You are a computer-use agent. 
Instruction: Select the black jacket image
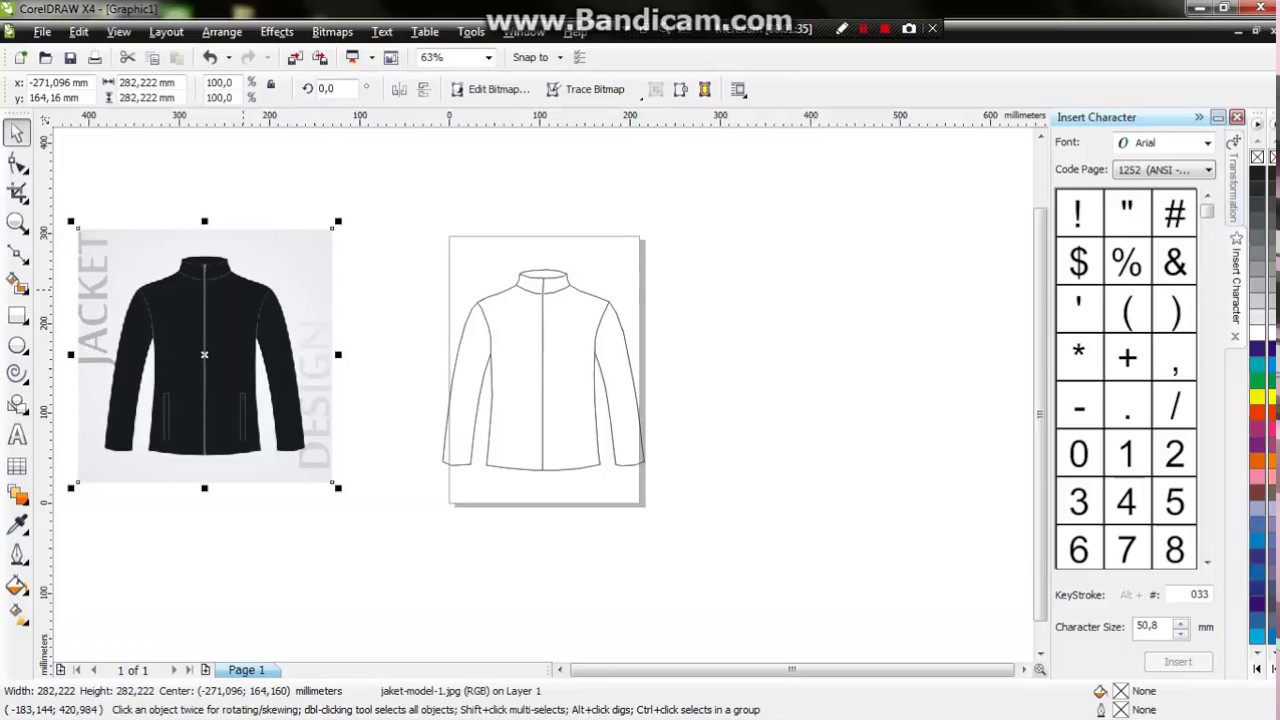coord(204,355)
